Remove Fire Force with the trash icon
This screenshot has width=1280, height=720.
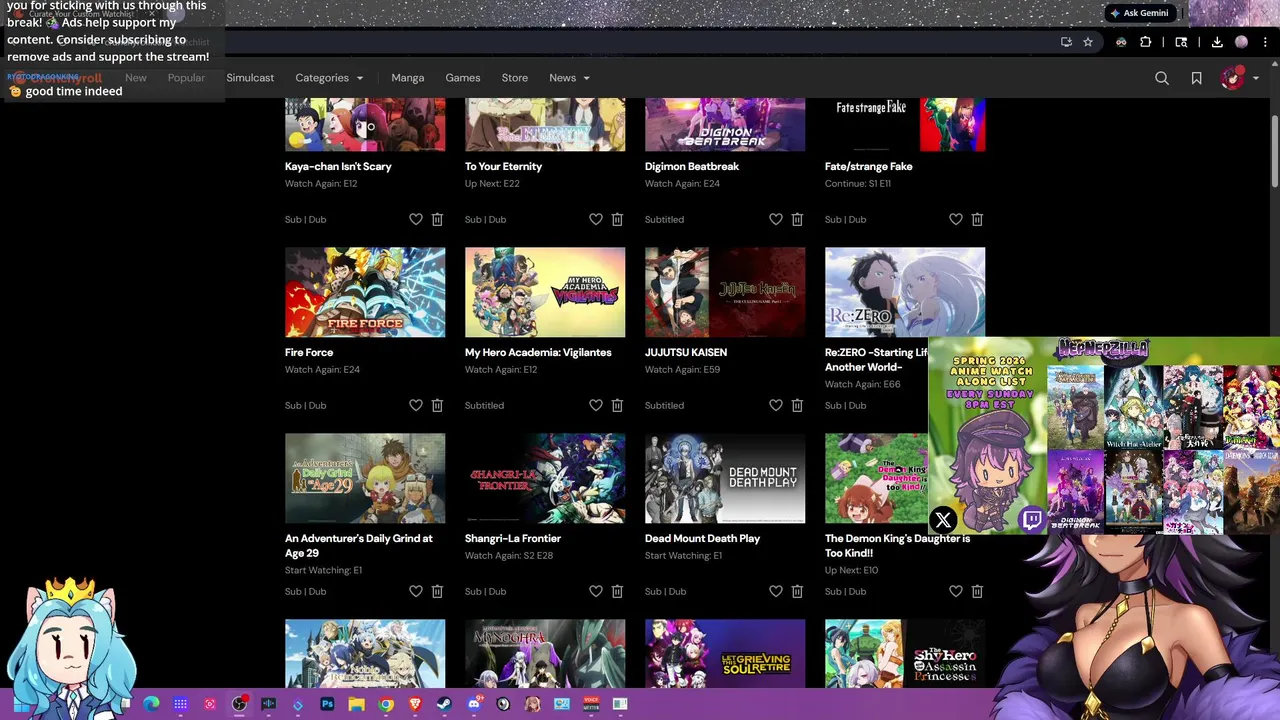coord(437,405)
